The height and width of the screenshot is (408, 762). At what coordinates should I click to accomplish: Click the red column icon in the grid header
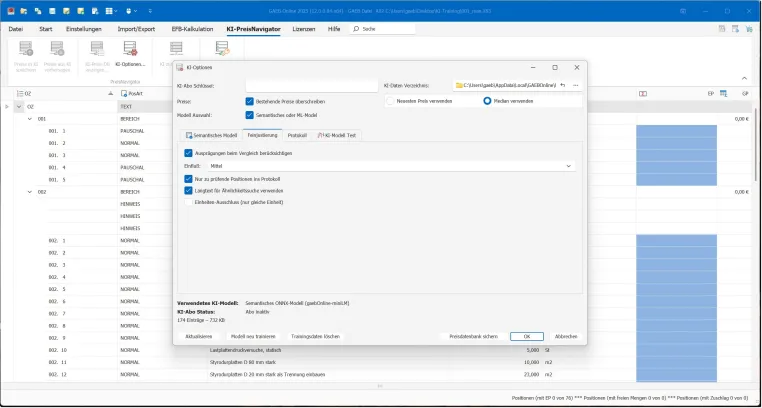click(x=643, y=94)
